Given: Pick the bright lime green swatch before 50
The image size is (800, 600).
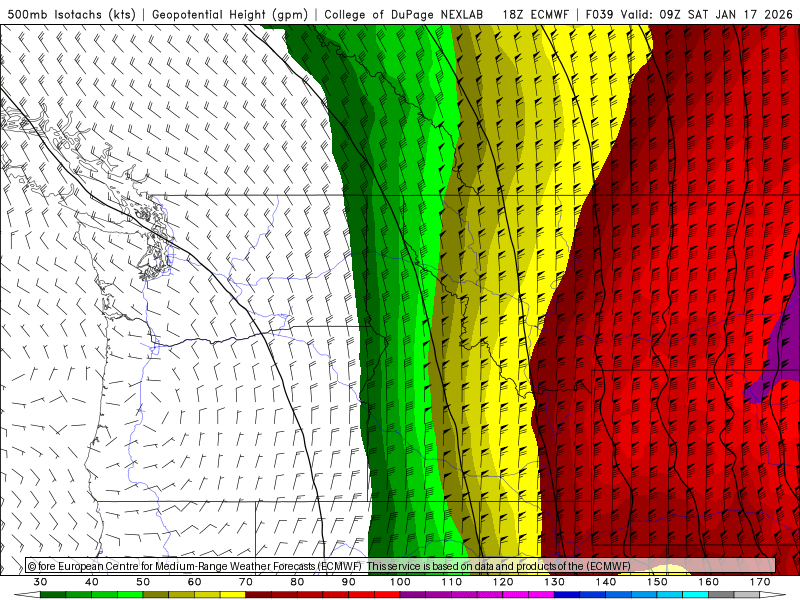Looking at the screenshot, I should [130, 595].
